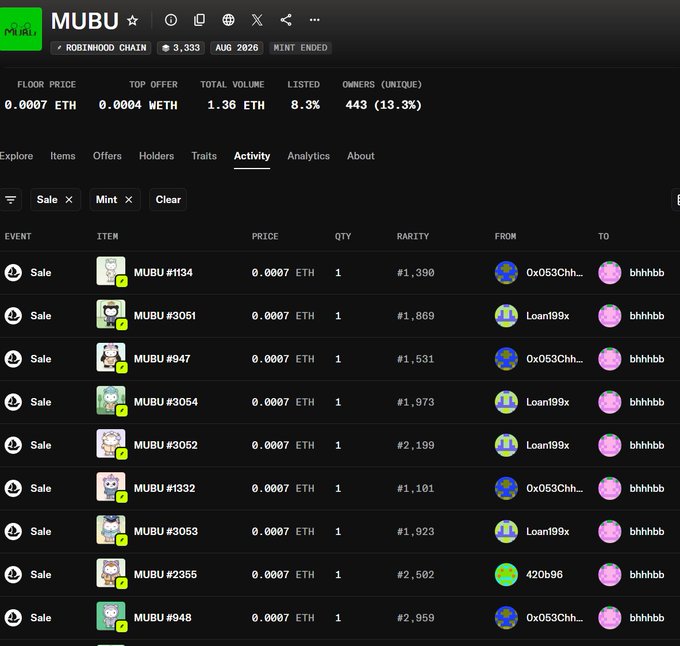The image size is (680, 646).
Task: Open seller 0x053Chh avatar on MUBU #1134 row
Action: [x=507, y=273]
